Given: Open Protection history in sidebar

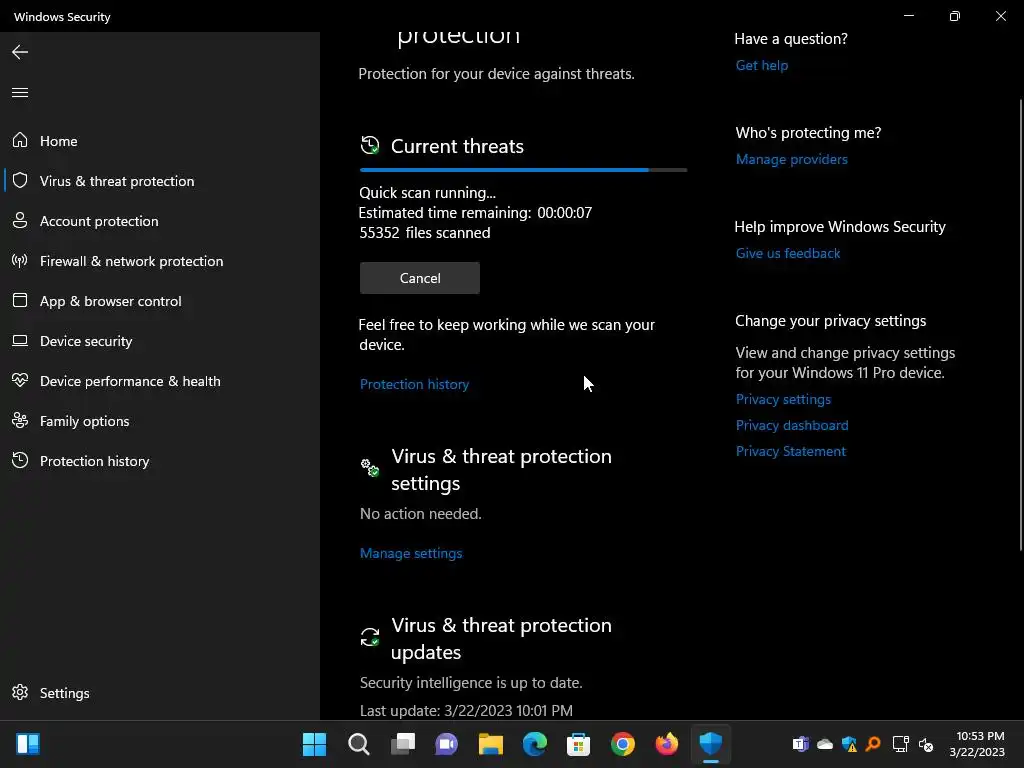Looking at the screenshot, I should (160, 460).
